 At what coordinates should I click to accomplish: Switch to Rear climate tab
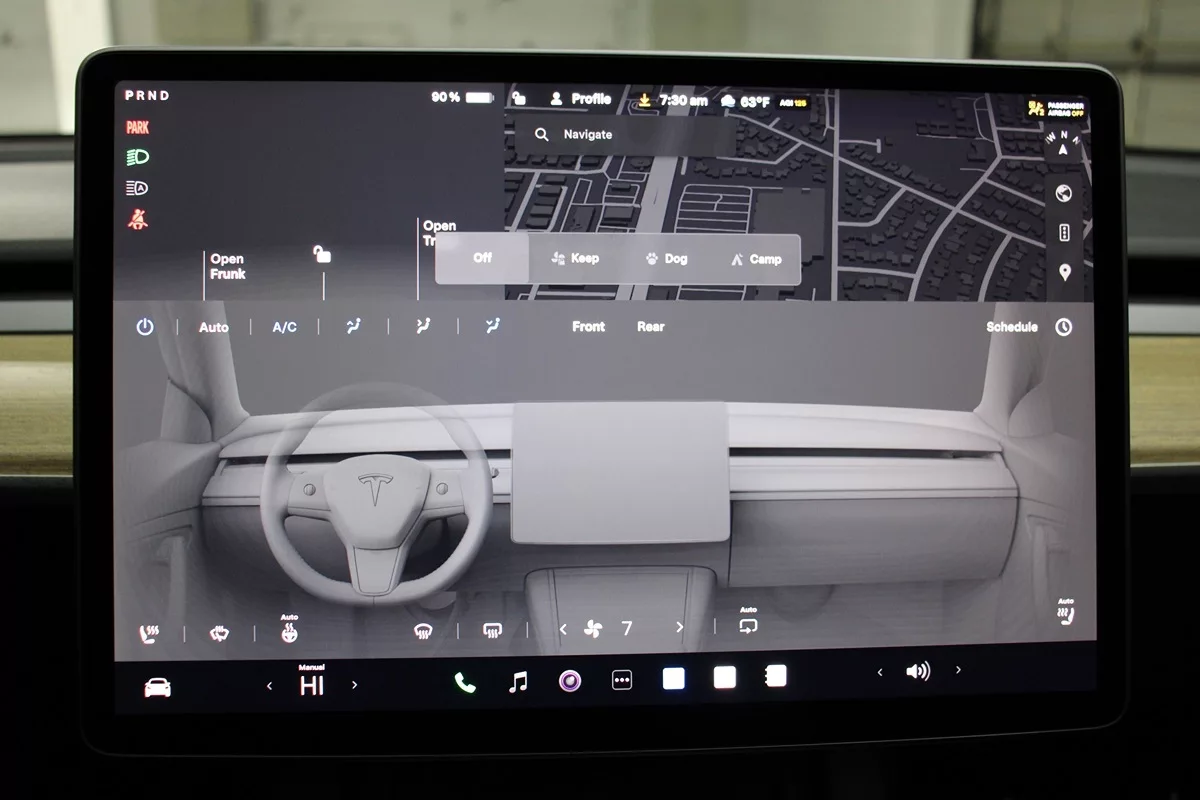(650, 327)
